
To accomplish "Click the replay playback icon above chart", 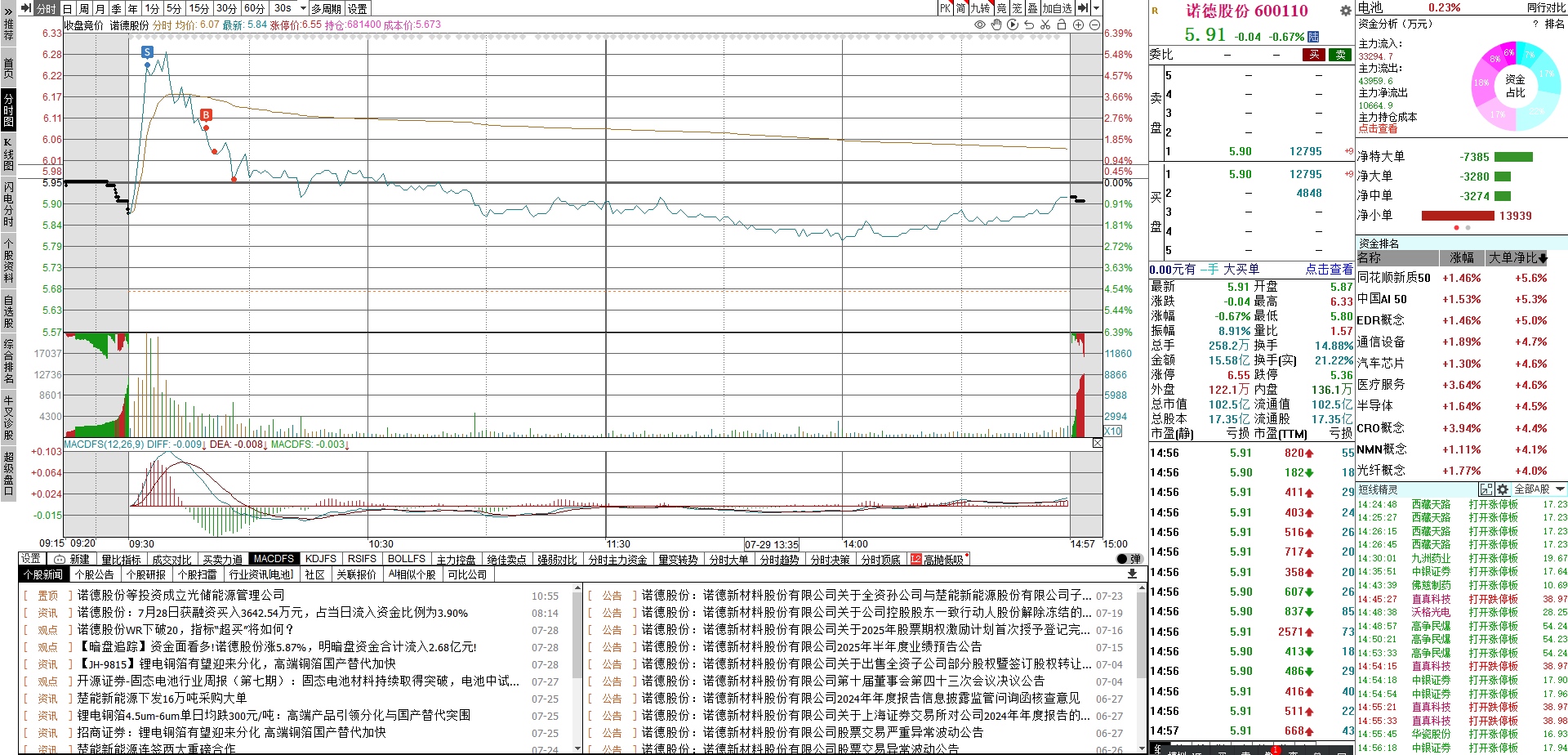I will point(1013,25).
